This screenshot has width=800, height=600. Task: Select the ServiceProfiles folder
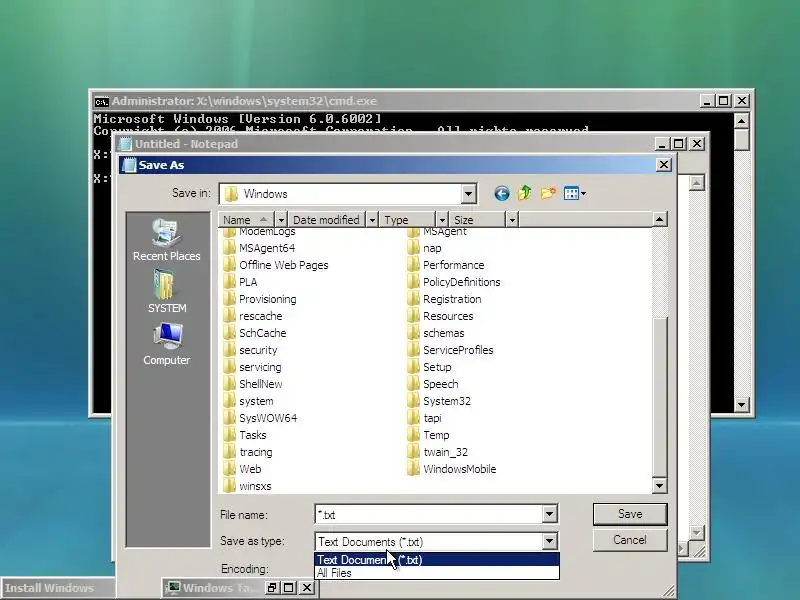point(451,350)
